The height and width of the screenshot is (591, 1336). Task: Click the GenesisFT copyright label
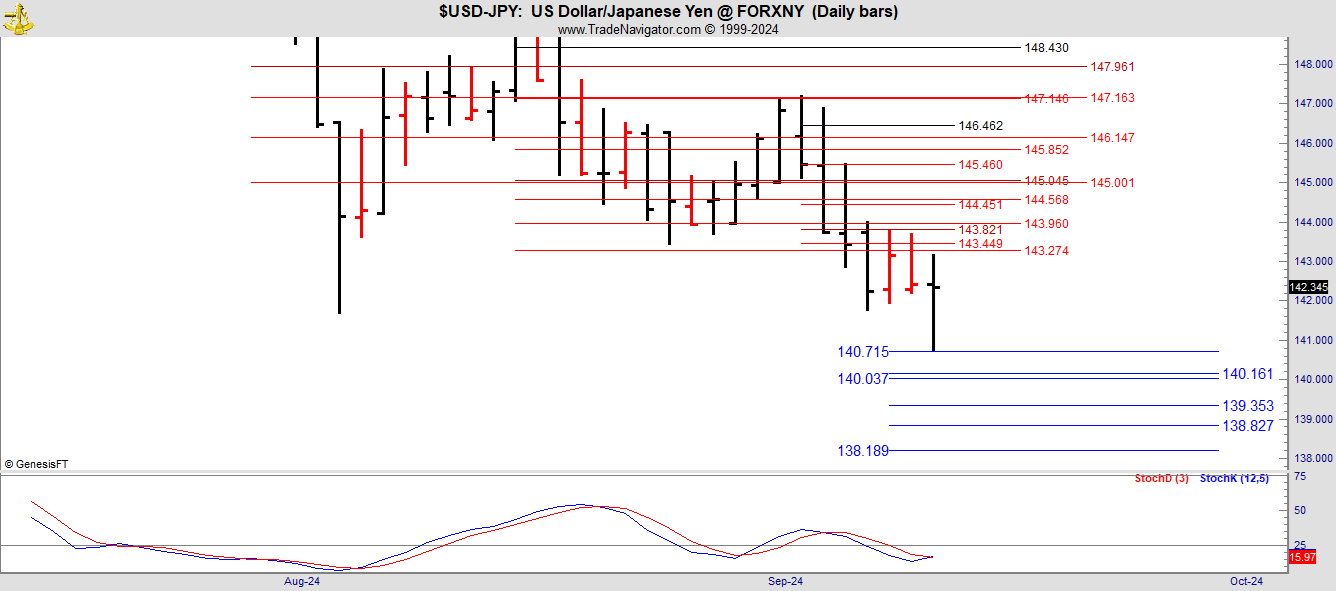point(36,464)
